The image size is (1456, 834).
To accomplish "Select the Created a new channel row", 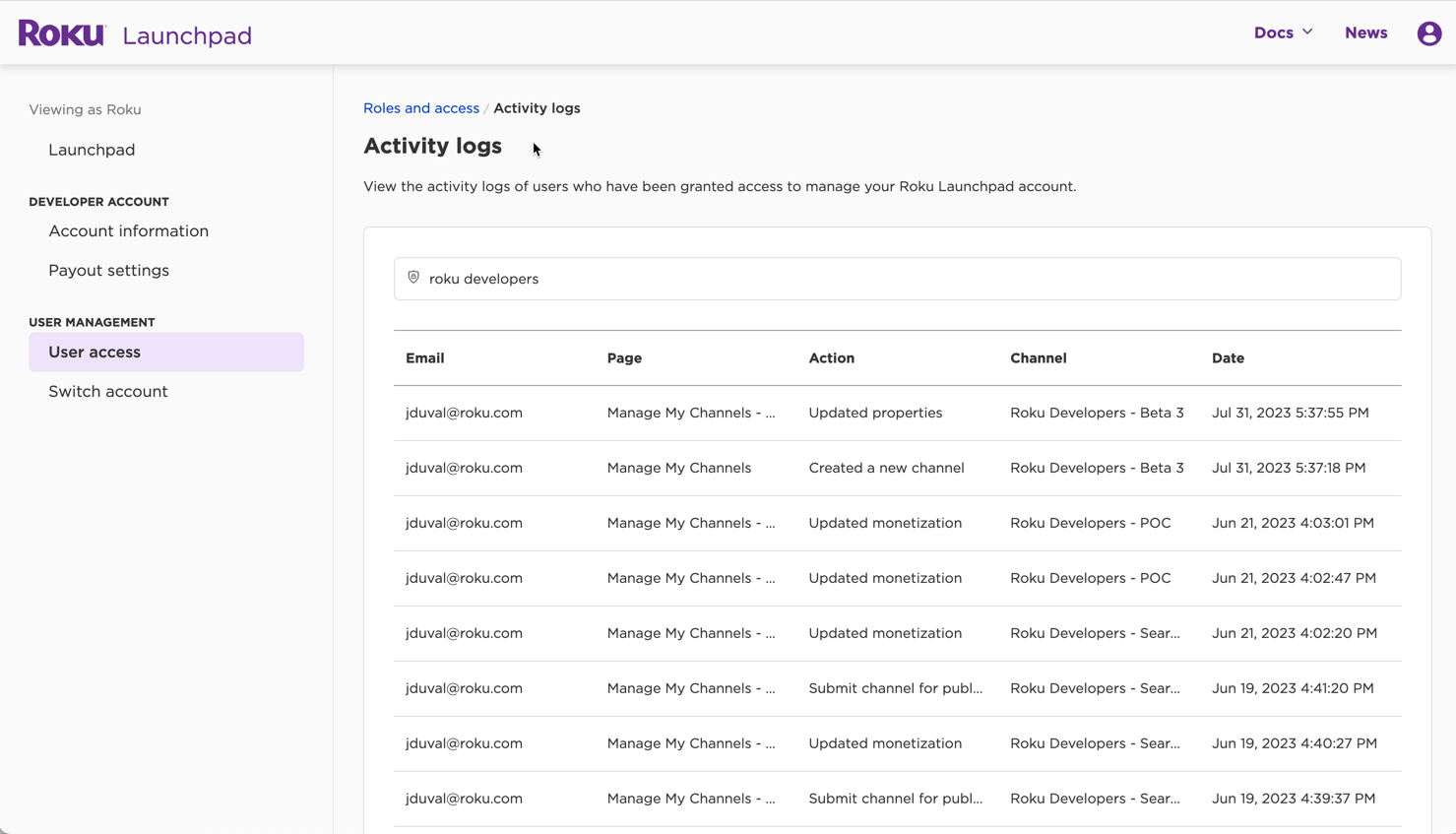I will [886, 468].
